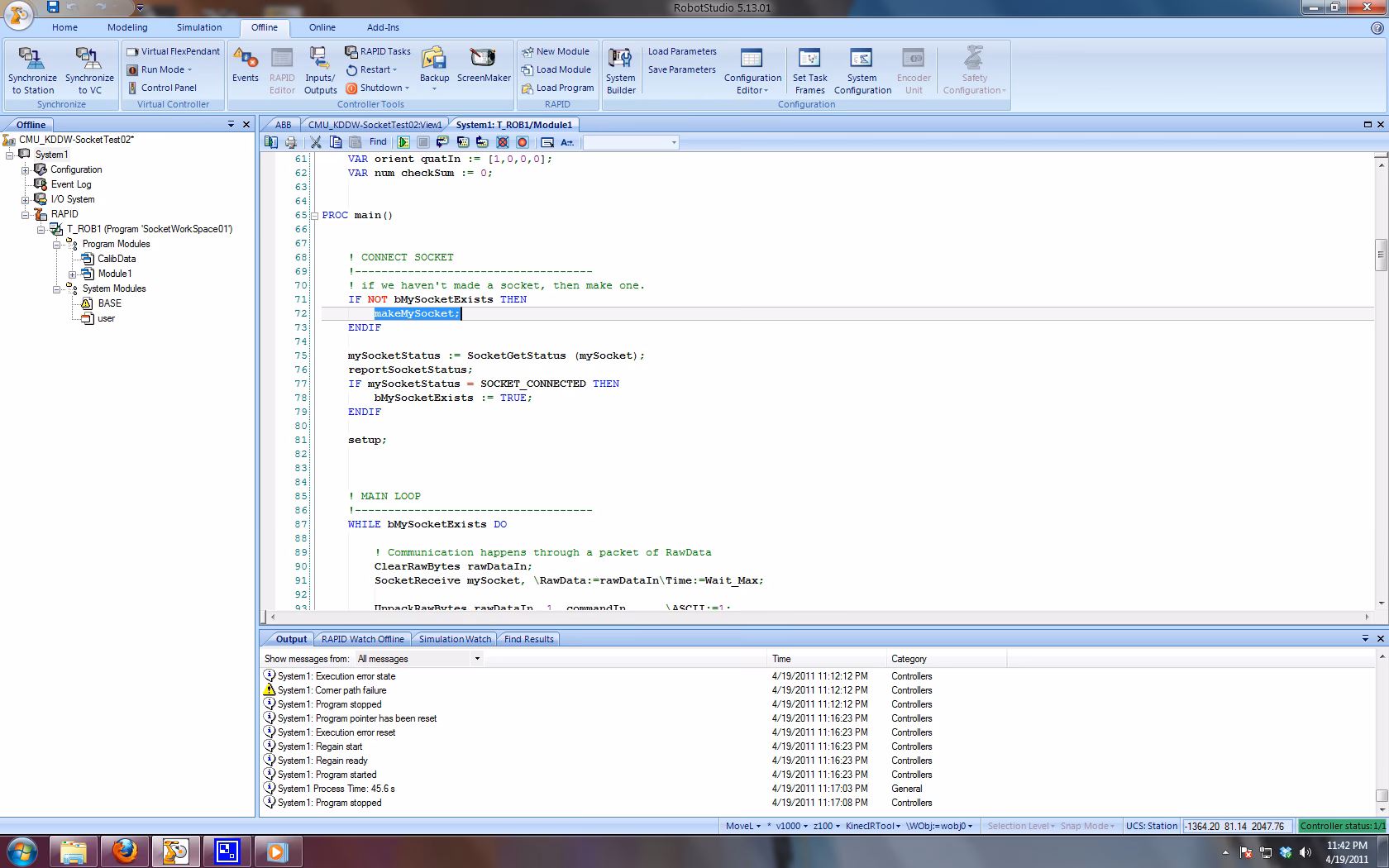
Task: Click the cut scissors icon
Action: point(316,142)
